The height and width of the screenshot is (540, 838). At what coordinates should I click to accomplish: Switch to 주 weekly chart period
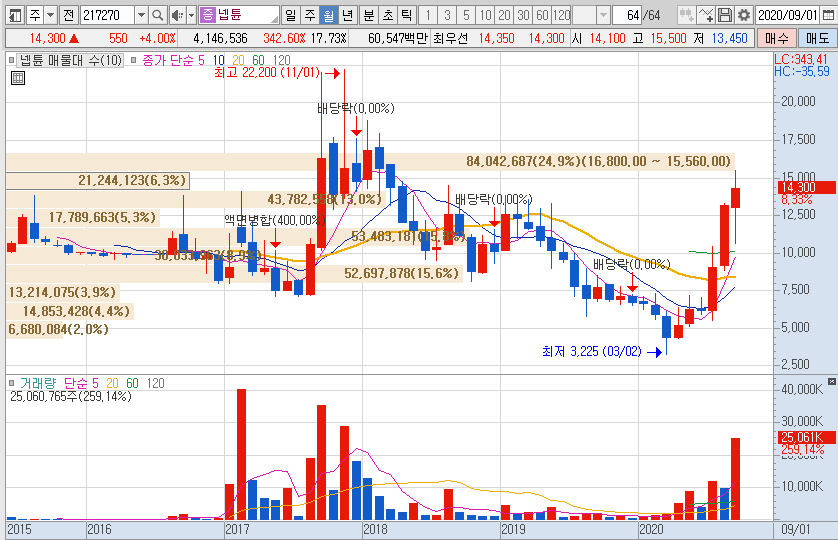pos(309,15)
